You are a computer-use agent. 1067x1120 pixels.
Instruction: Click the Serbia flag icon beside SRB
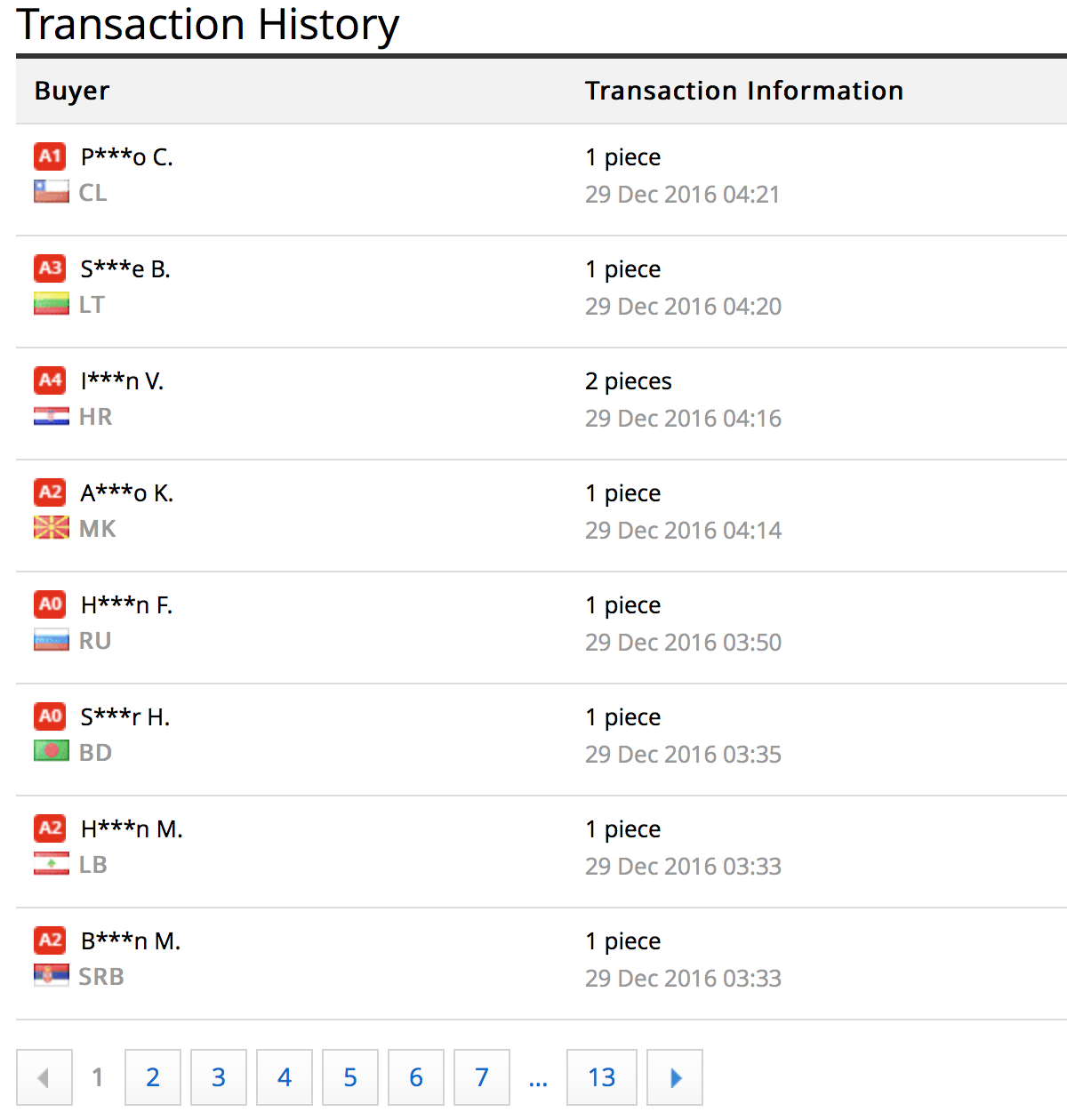[x=52, y=976]
